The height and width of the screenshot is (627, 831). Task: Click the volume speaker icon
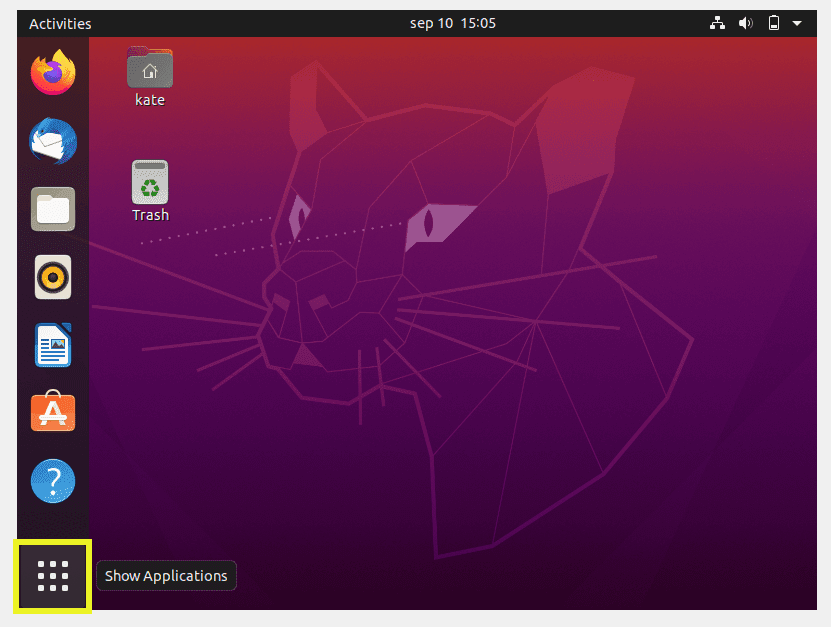[746, 23]
